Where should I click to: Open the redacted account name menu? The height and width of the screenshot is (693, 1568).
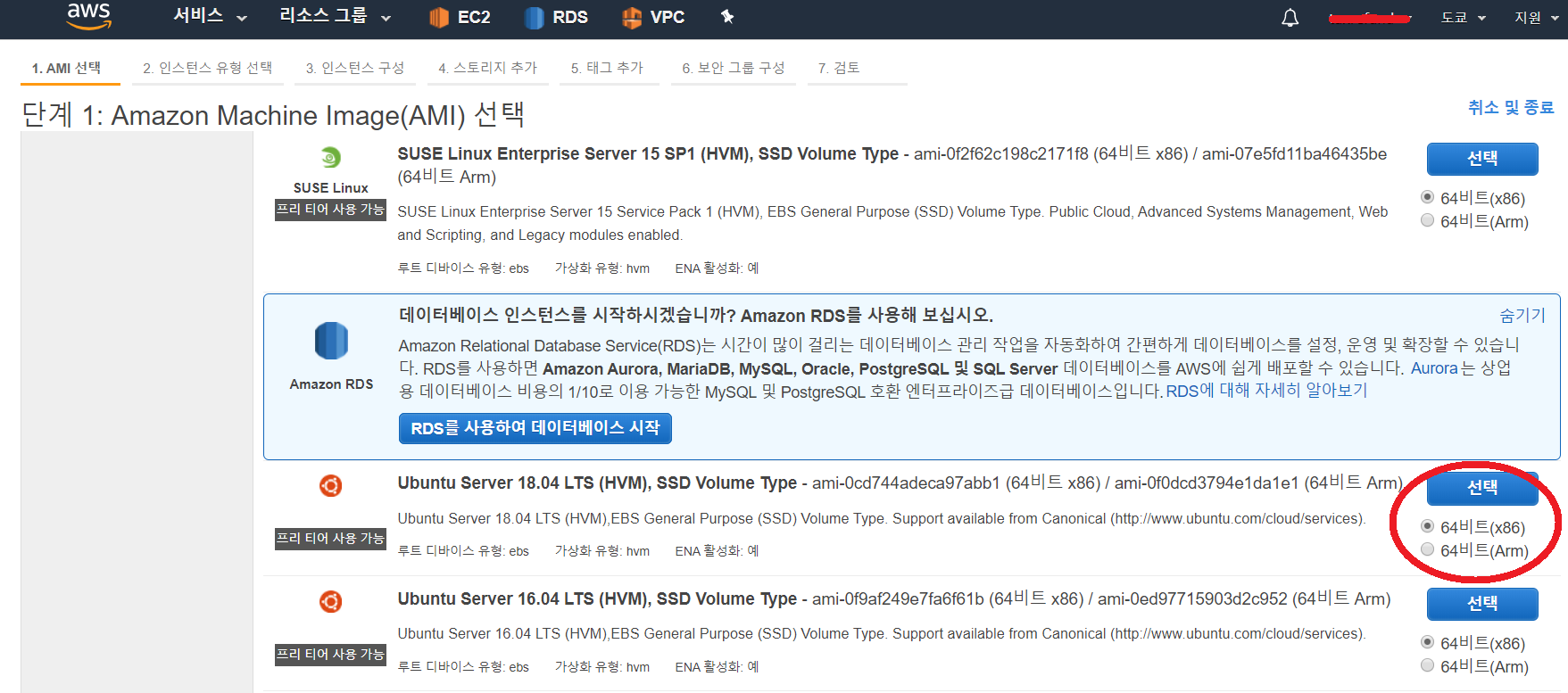click(1370, 18)
